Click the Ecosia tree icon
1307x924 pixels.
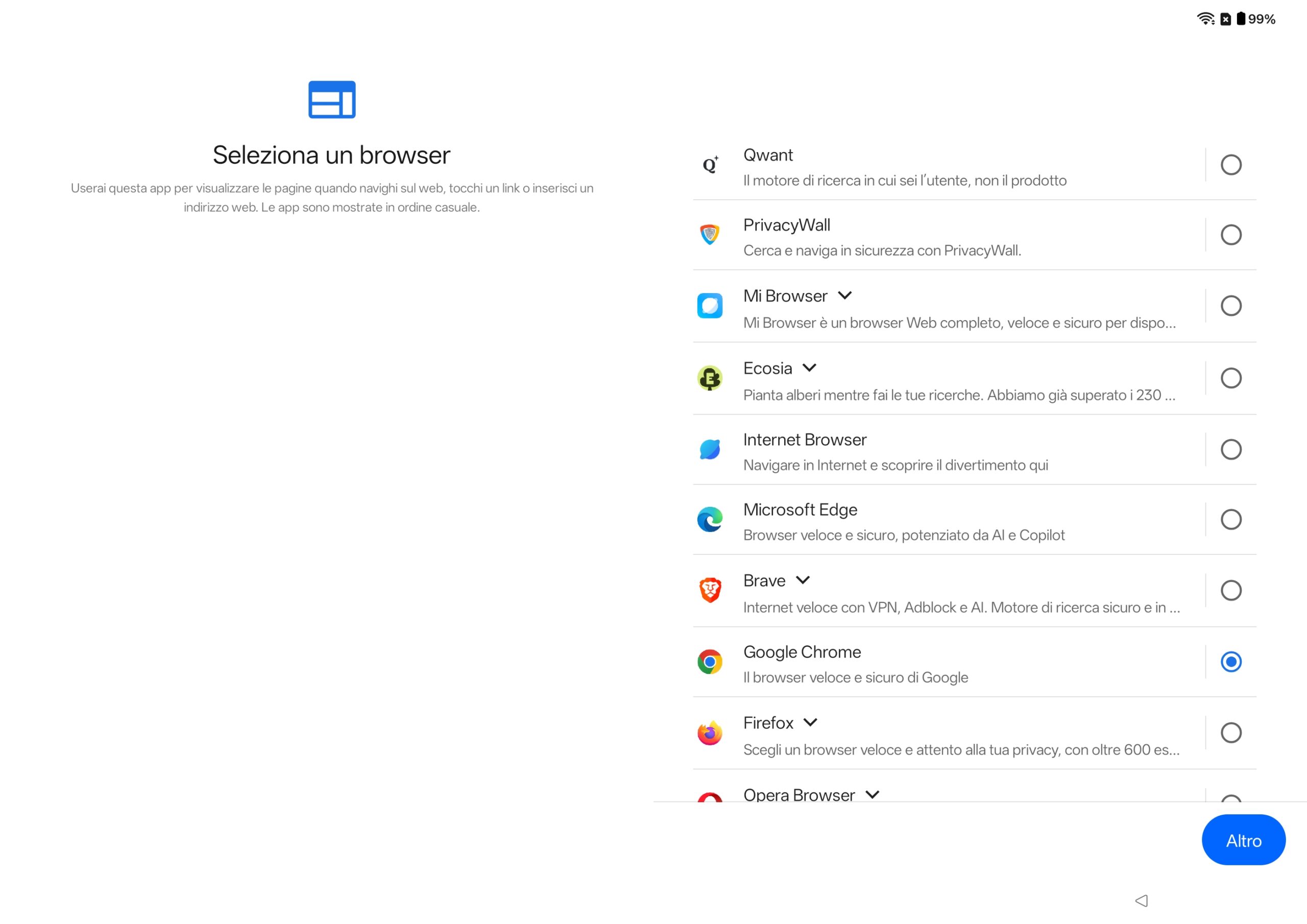pyautogui.click(x=710, y=378)
